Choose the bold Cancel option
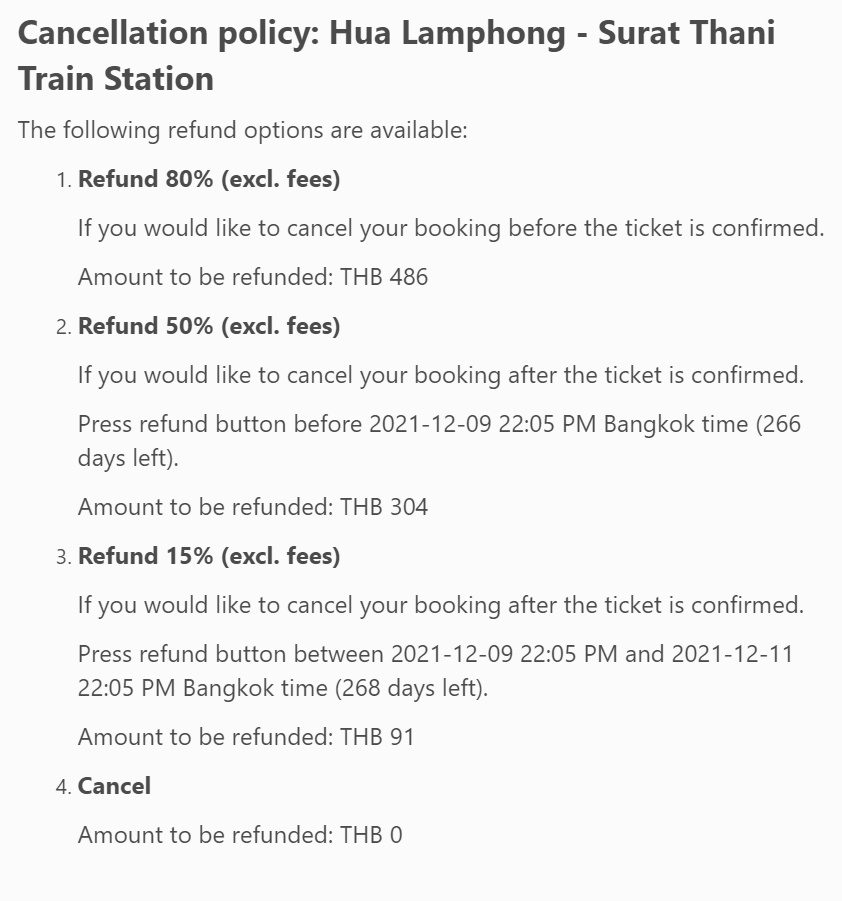 click(114, 786)
